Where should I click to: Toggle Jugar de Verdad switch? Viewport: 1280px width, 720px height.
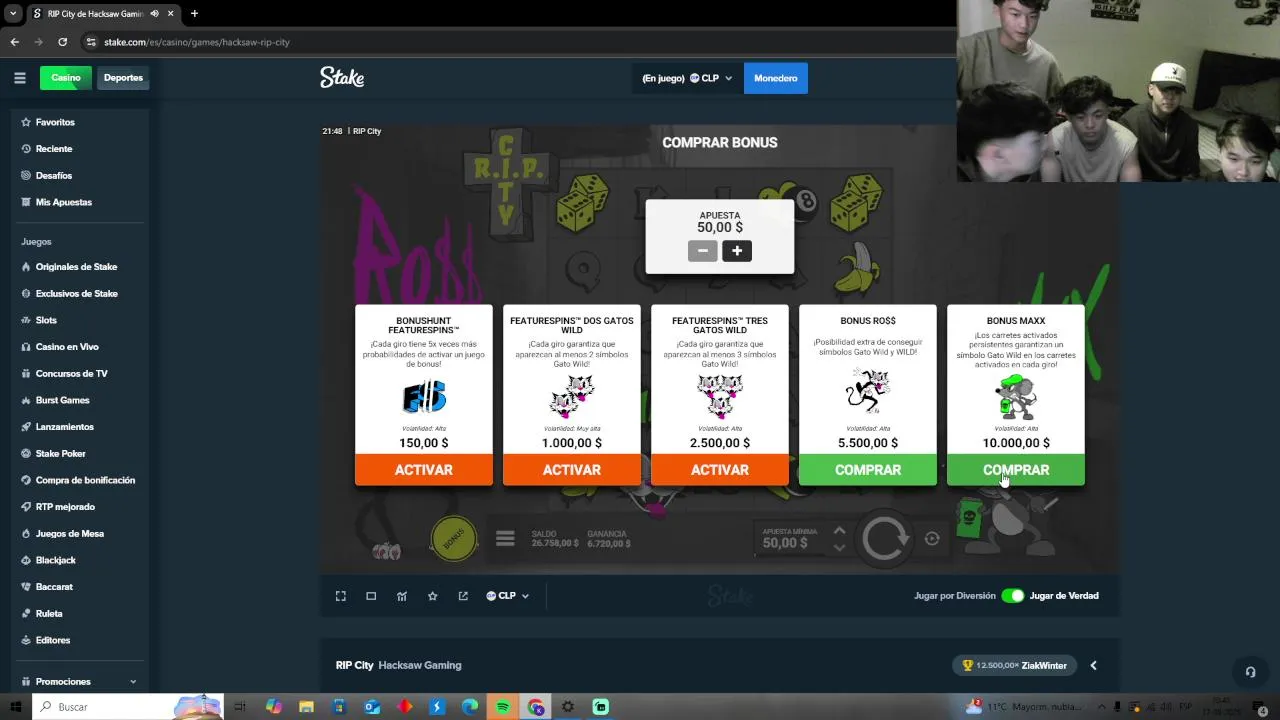(1013, 596)
